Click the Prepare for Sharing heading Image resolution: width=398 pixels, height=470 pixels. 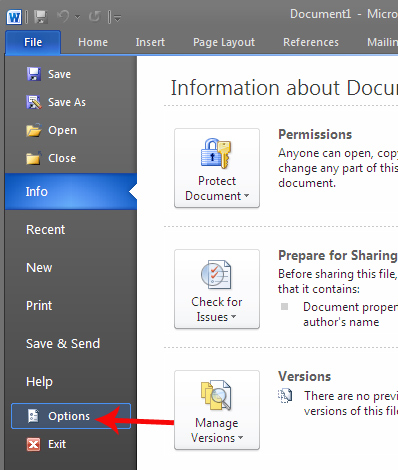coord(338,256)
